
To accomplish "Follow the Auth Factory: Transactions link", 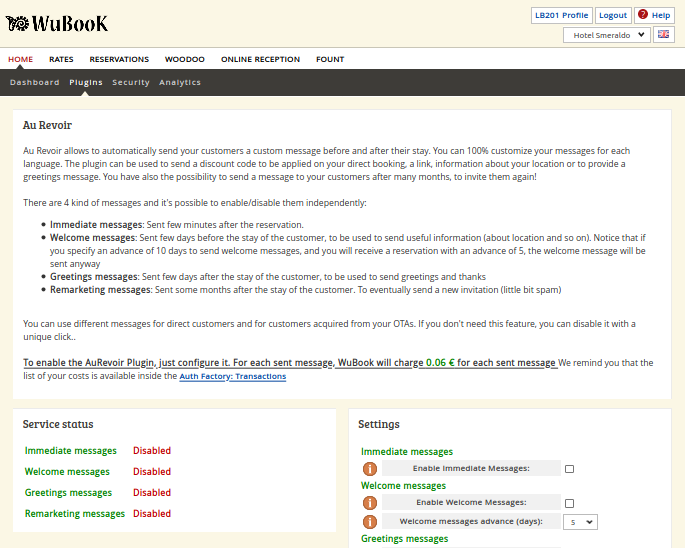I will click(x=233, y=376).
